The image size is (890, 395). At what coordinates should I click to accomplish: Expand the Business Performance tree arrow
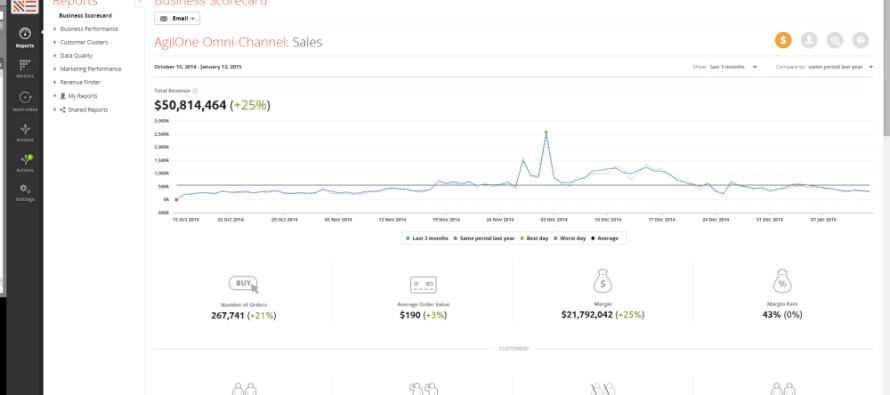[x=54, y=28]
